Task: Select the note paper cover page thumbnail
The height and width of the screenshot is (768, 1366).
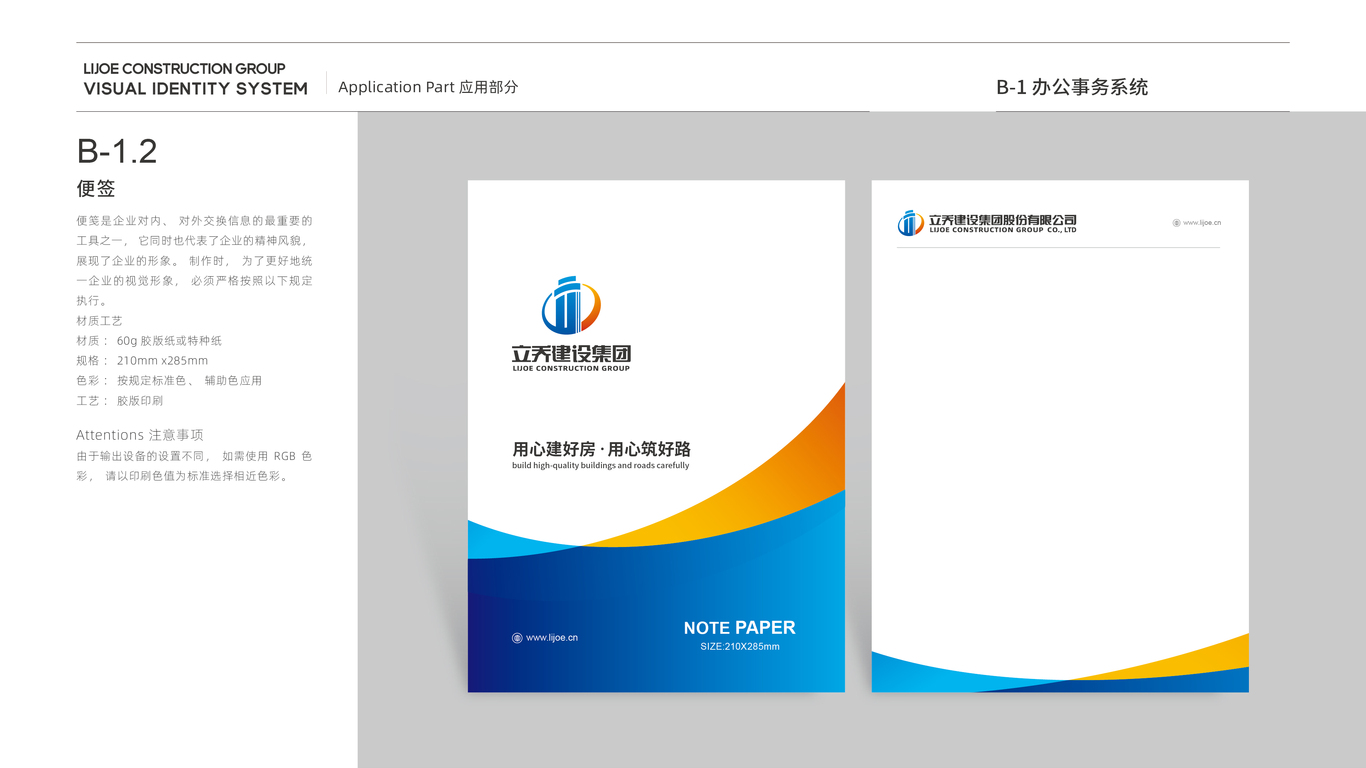Action: [x=656, y=436]
